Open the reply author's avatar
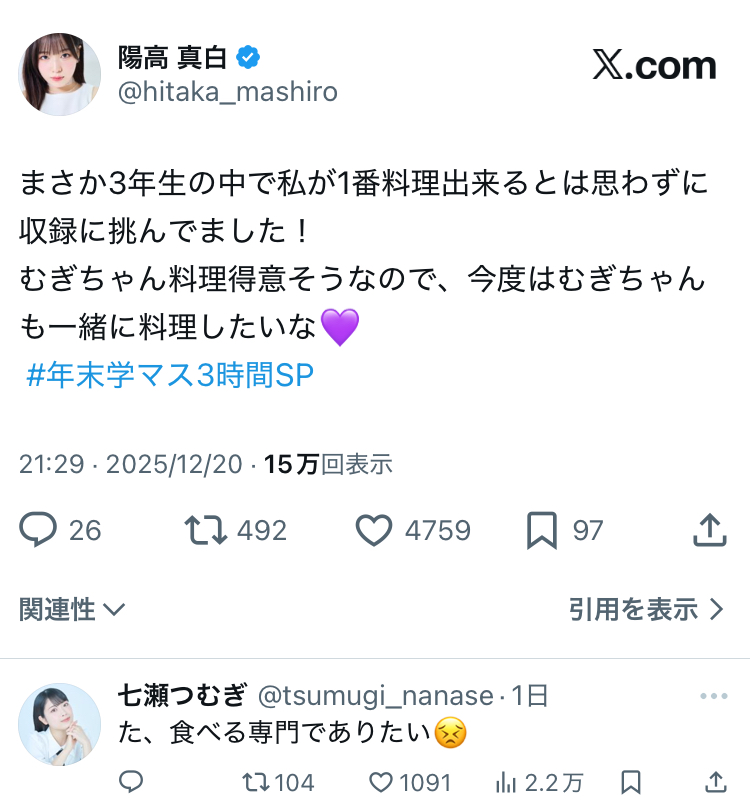This screenshot has height=809, width=750. click(x=58, y=724)
